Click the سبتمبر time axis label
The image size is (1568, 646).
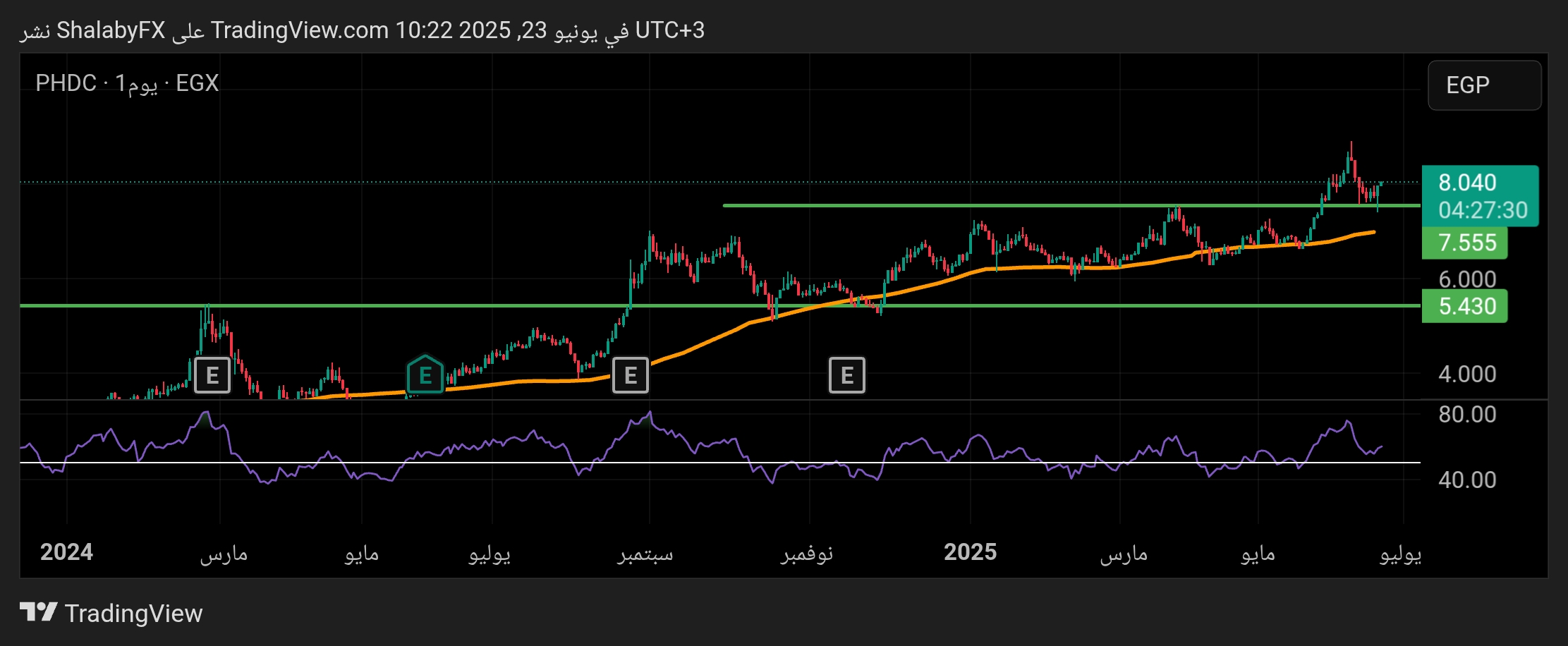(645, 554)
